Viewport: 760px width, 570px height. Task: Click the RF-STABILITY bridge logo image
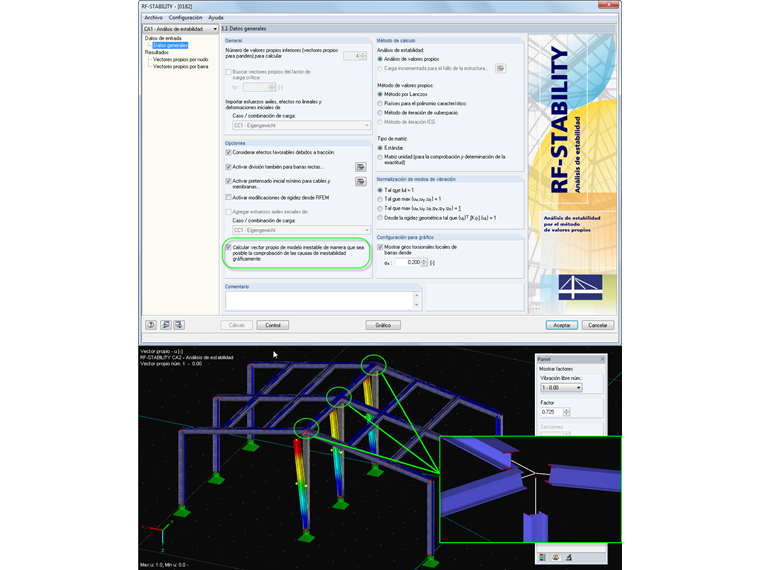[580, 287]
